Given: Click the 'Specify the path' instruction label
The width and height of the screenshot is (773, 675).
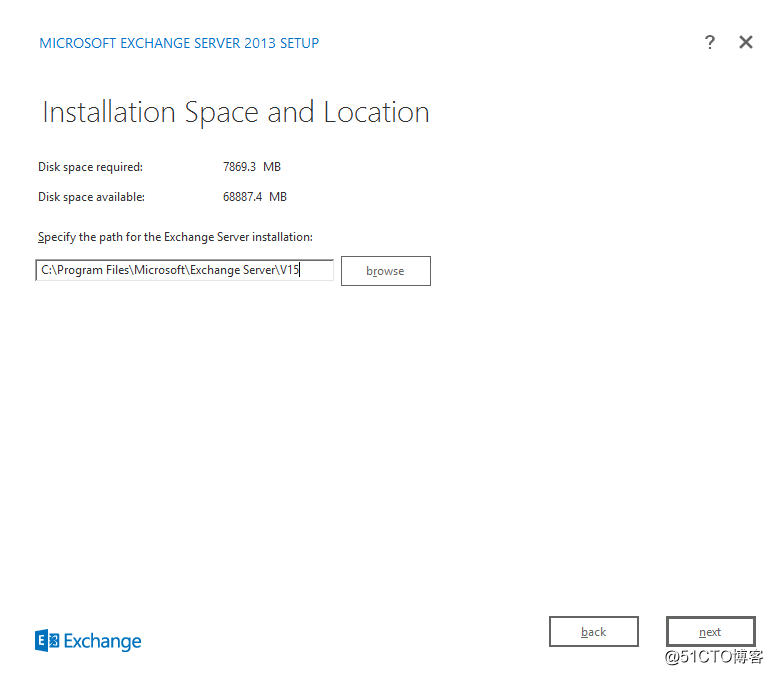Looking at the screenshot, I should pyautogui.click(x=175, y=237).
